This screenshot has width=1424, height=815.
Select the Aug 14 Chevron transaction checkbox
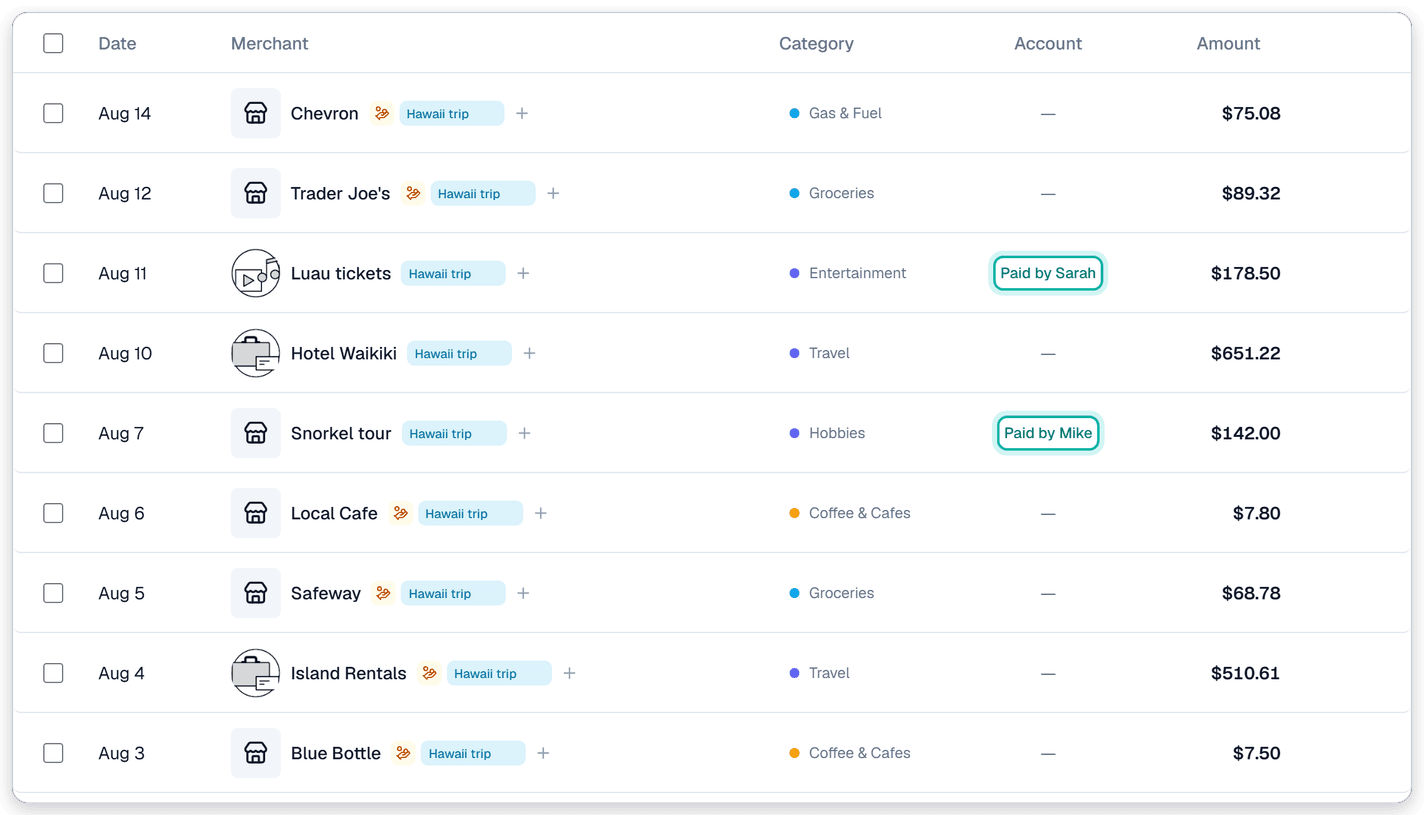(53, 113)
